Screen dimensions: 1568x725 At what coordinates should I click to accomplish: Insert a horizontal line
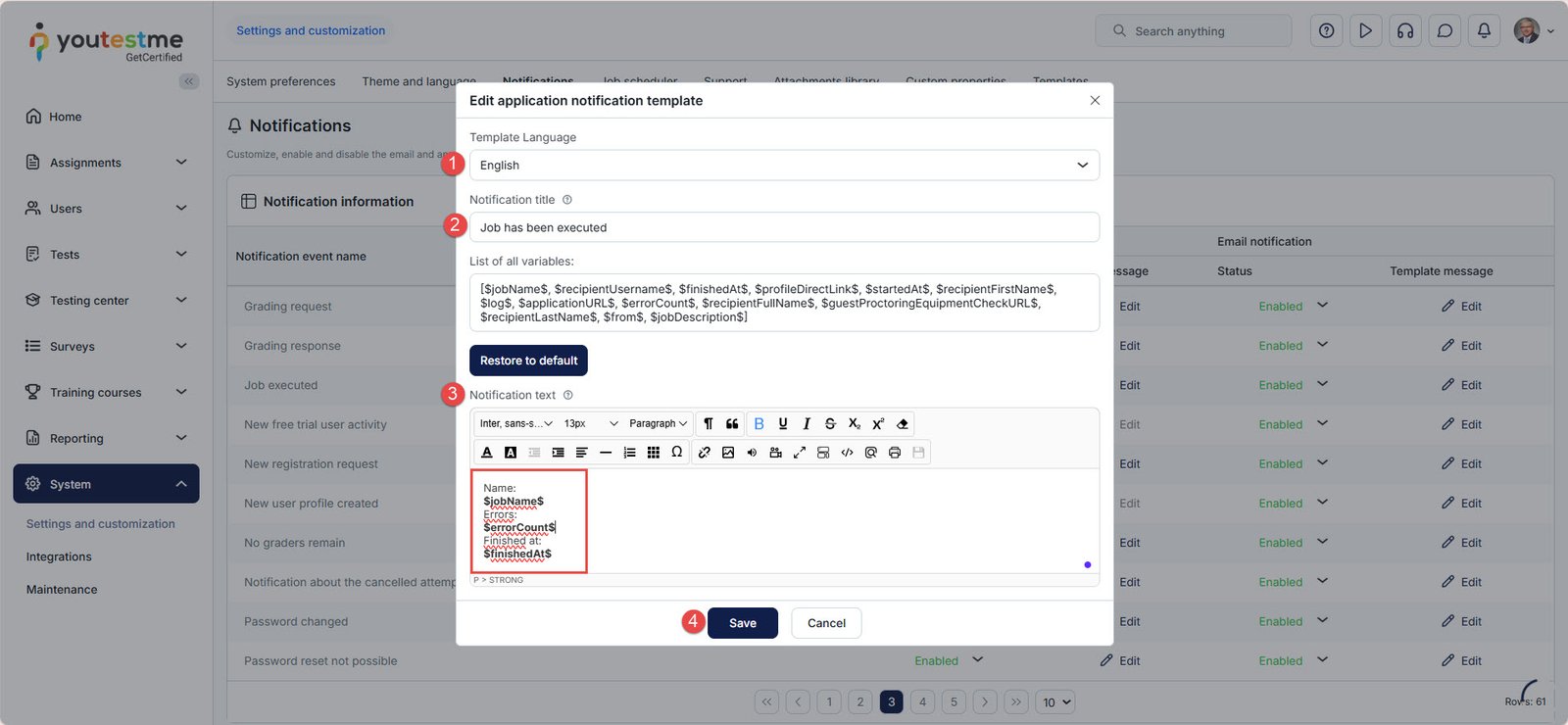pos(606,453)
